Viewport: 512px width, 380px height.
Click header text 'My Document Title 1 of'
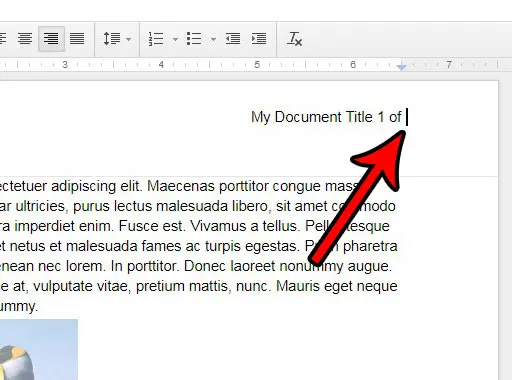click(326, 117)
